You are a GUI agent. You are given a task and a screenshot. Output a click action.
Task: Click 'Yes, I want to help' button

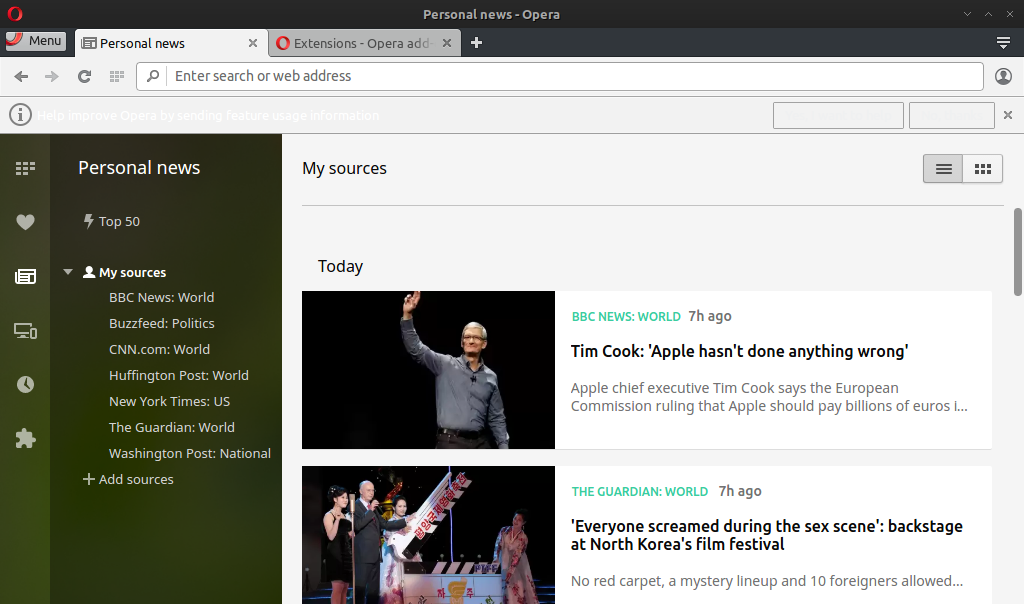[x=838, y=116]
